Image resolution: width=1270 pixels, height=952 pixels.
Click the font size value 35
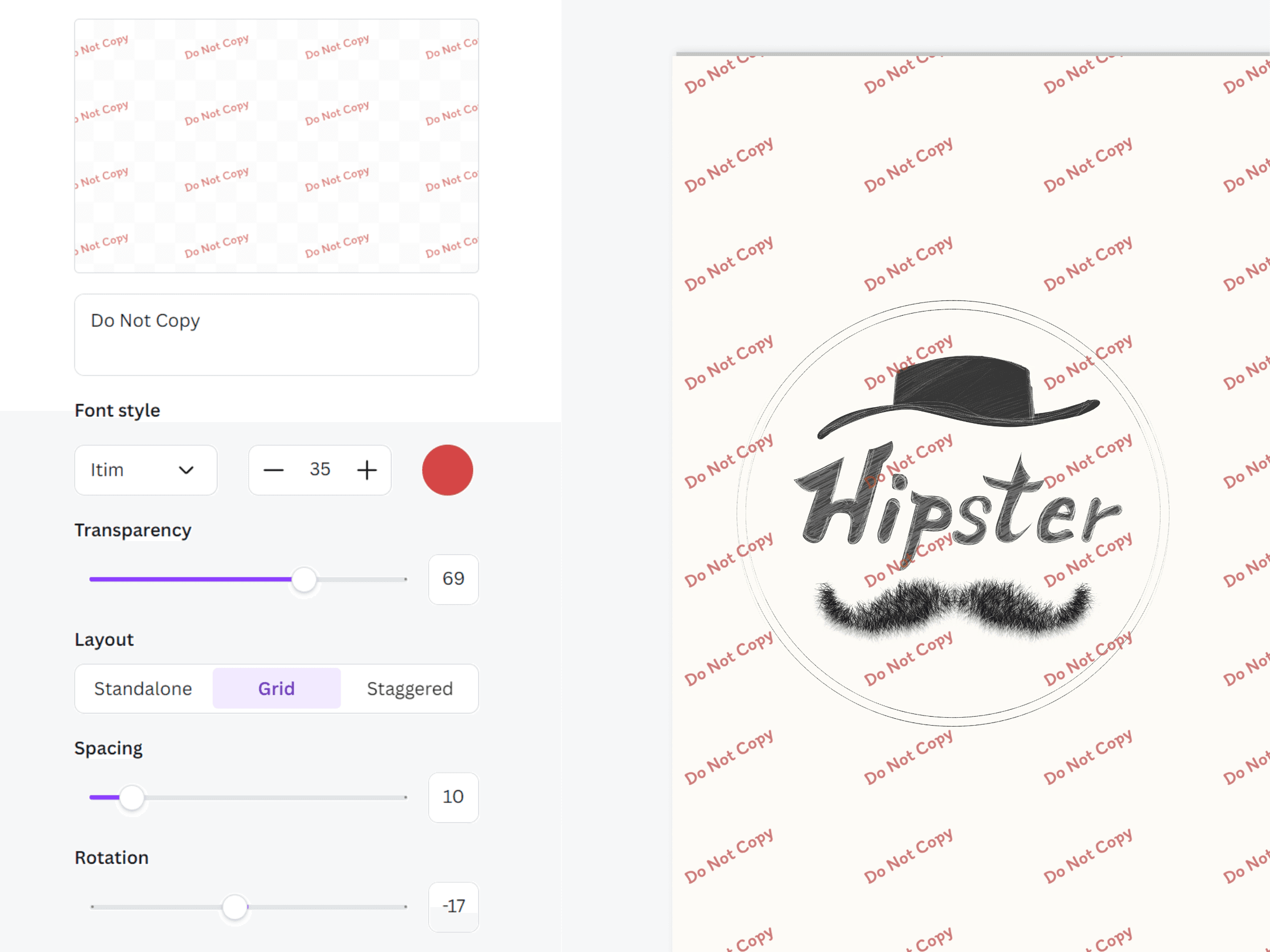coord(320,470)
